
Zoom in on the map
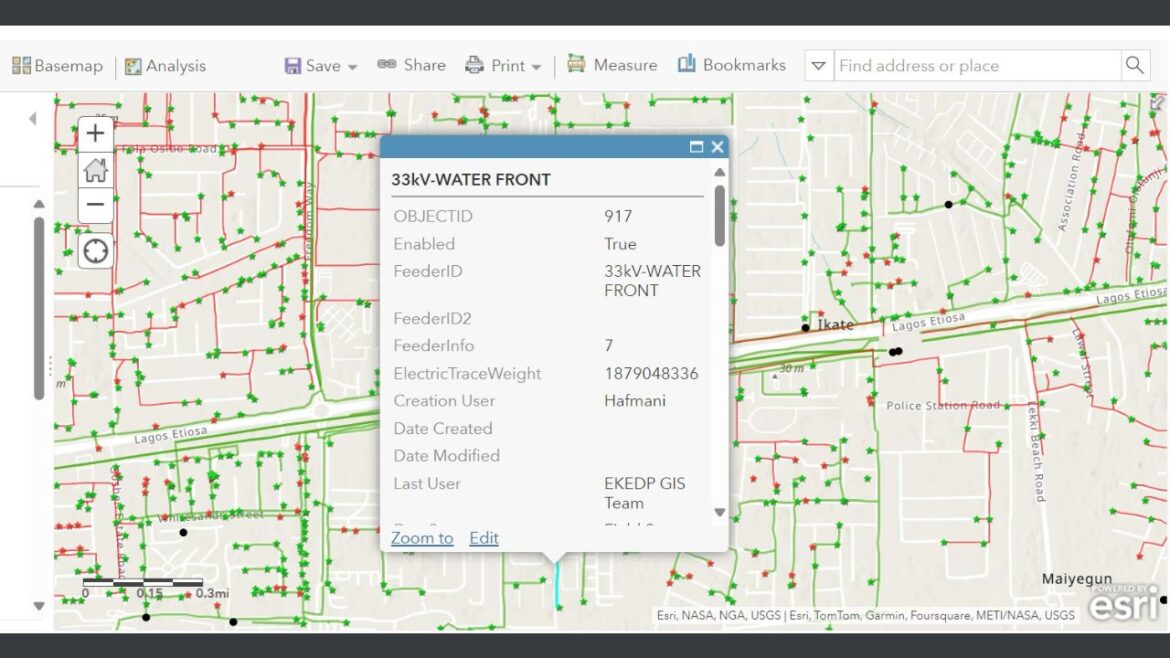(x=94, y=132)
